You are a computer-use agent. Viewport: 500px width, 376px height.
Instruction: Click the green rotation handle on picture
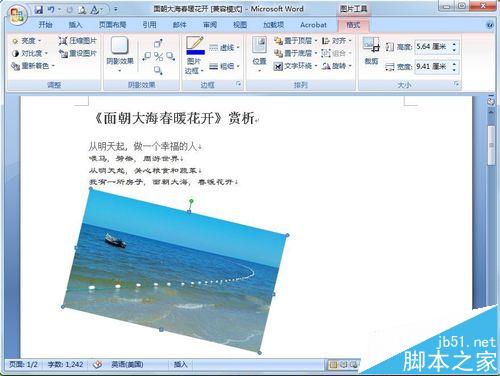(x=191, y=201)
